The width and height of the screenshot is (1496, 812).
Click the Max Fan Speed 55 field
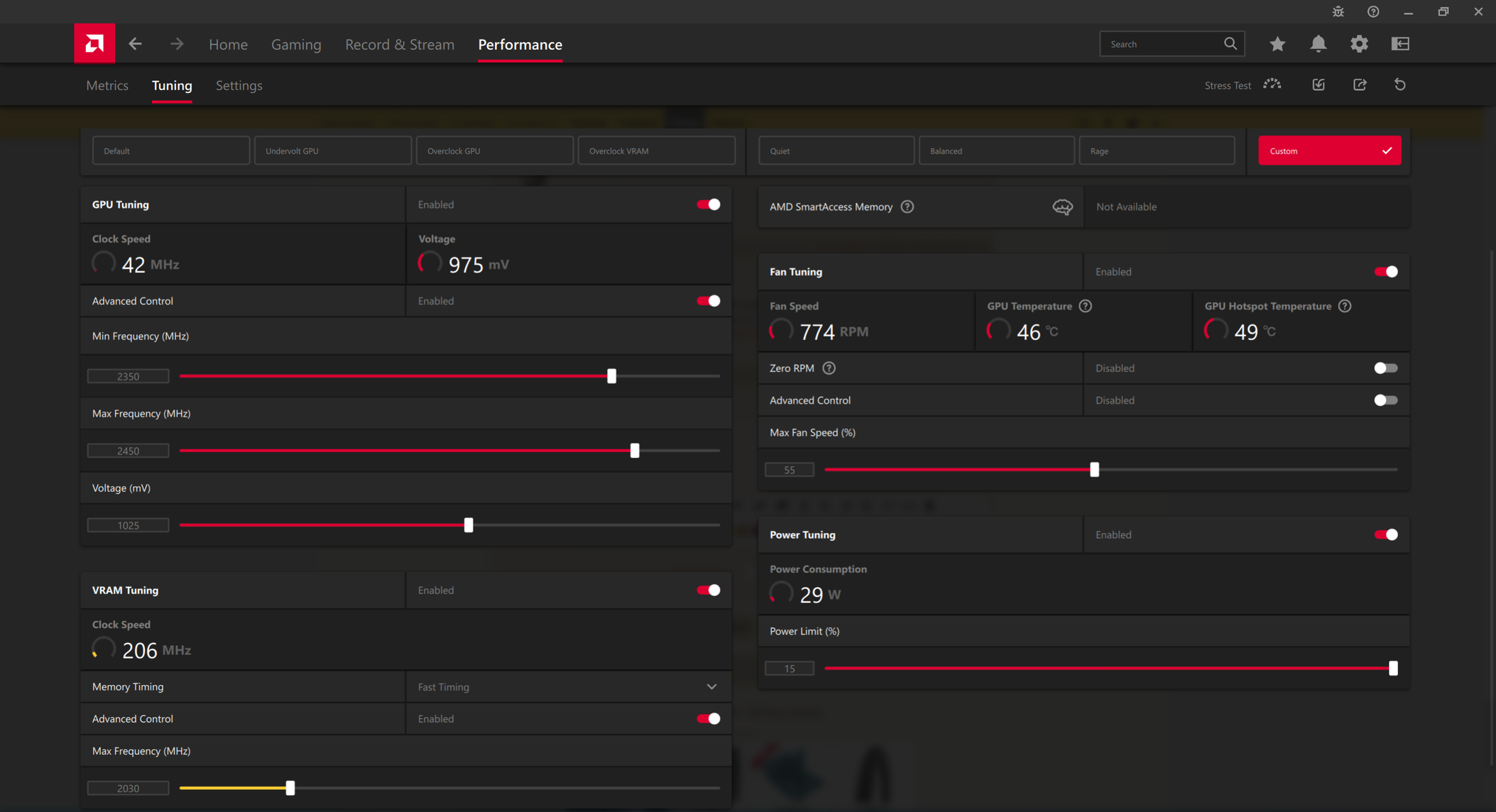pyautogui.click(x=790, y=470)
